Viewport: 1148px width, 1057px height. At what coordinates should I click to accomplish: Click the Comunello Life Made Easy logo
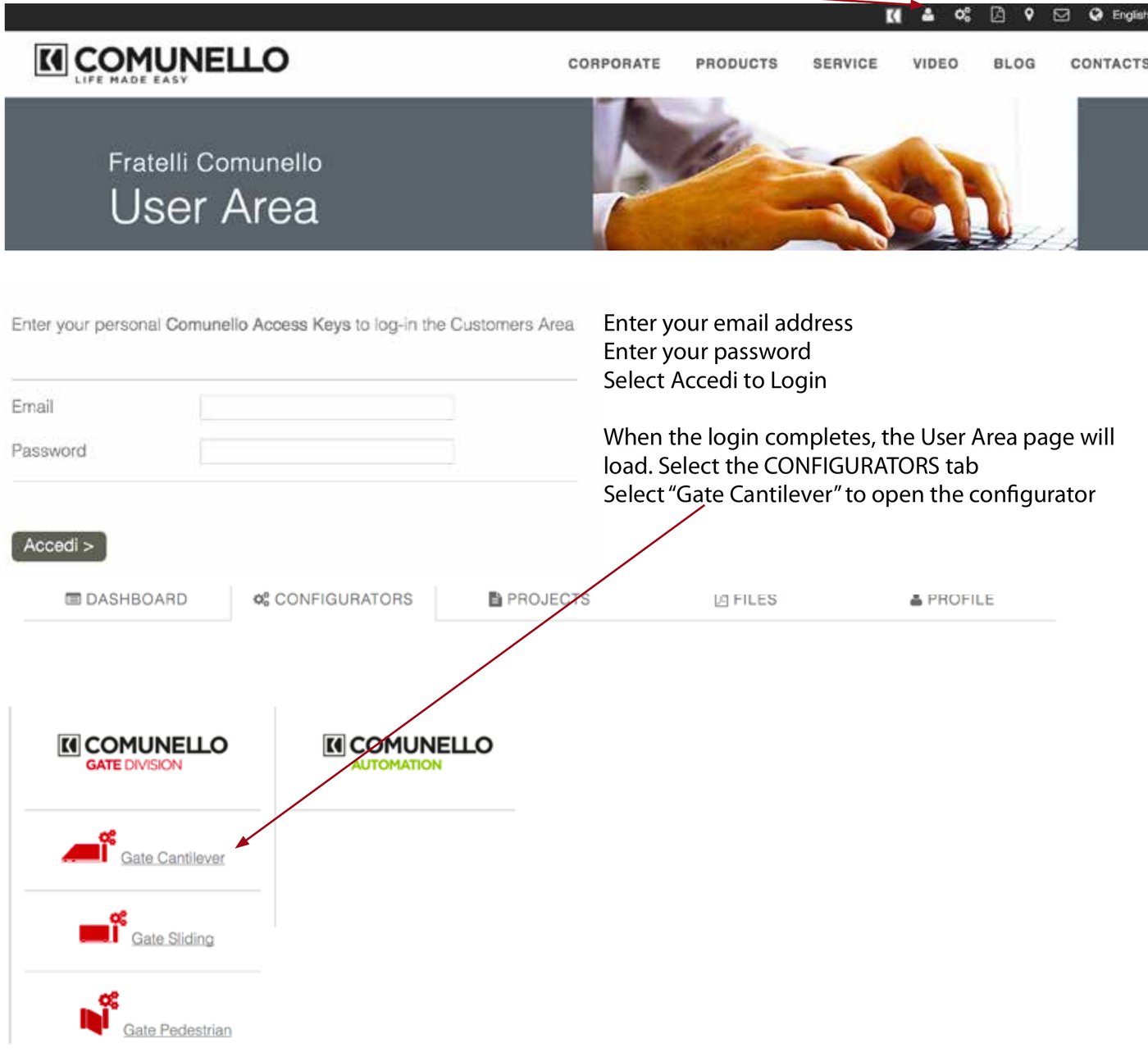(162, 62)
